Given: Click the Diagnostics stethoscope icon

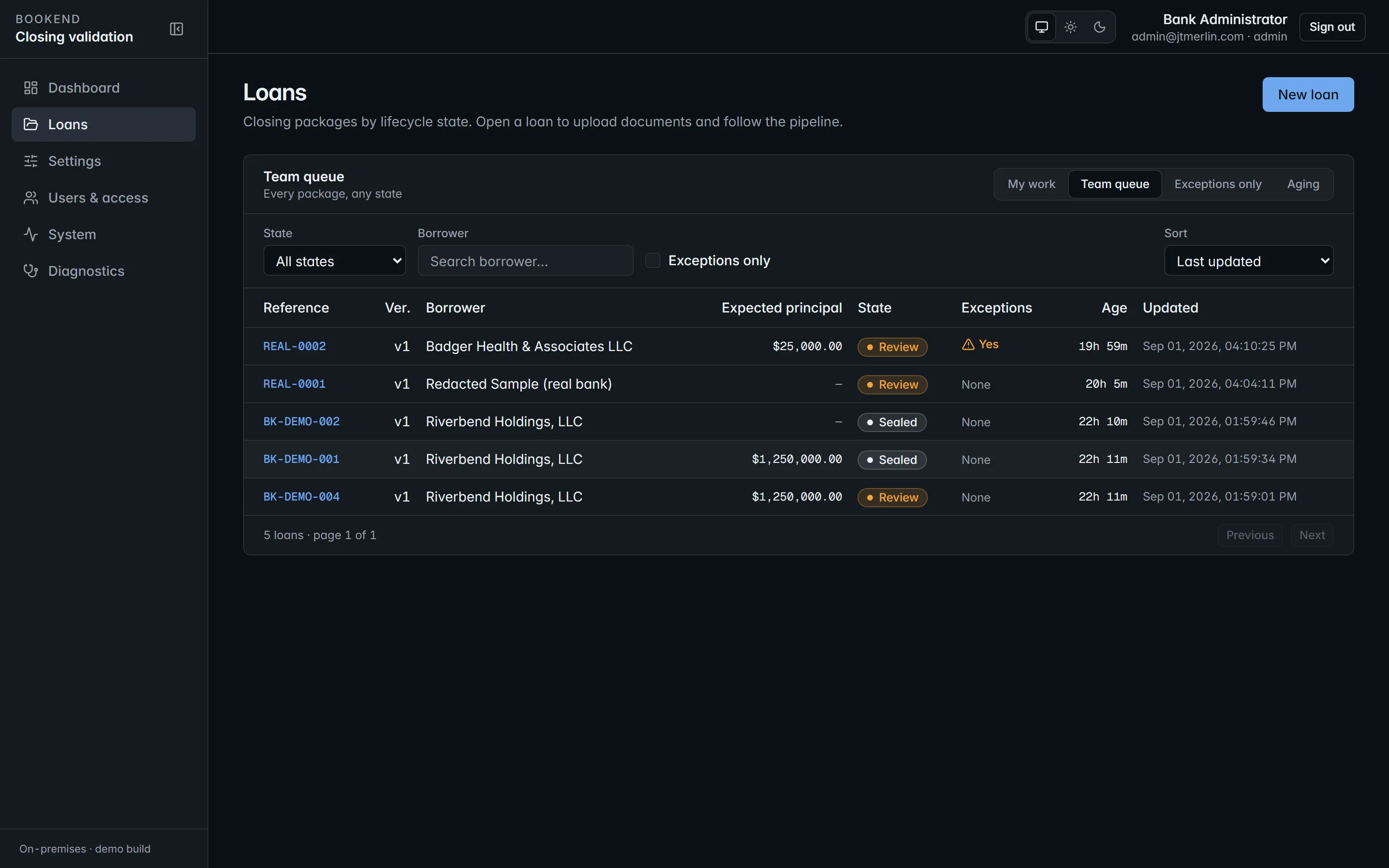Looking at the screenshot, I should tap(31, 271).
